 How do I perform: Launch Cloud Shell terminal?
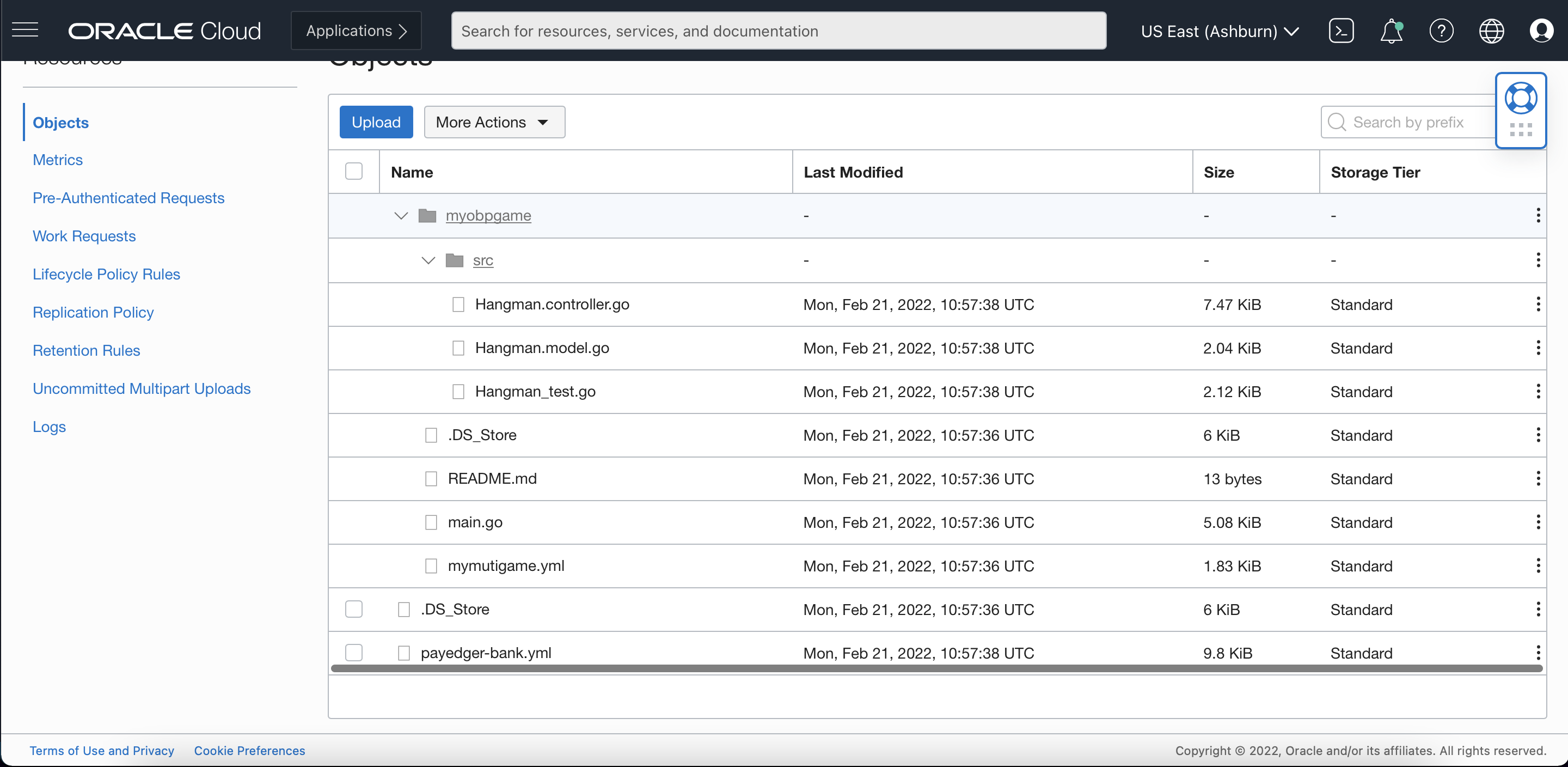pyautogui.click(x=1342, y=31)
